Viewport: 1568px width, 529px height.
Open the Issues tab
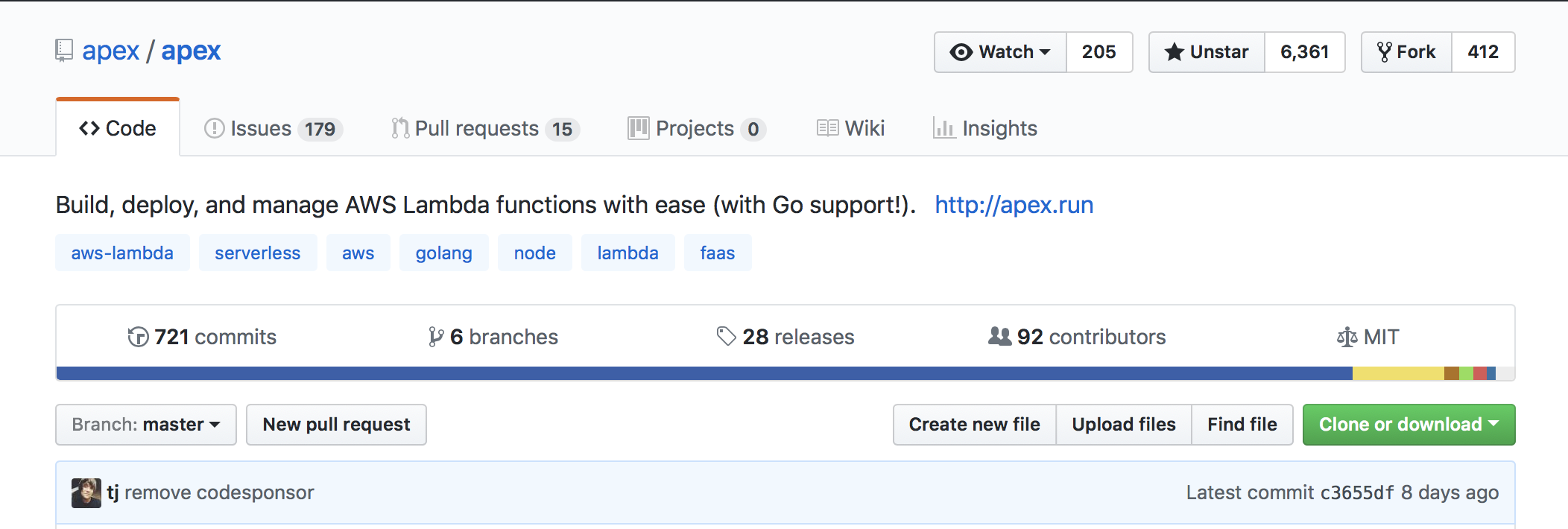click(273, 128)
